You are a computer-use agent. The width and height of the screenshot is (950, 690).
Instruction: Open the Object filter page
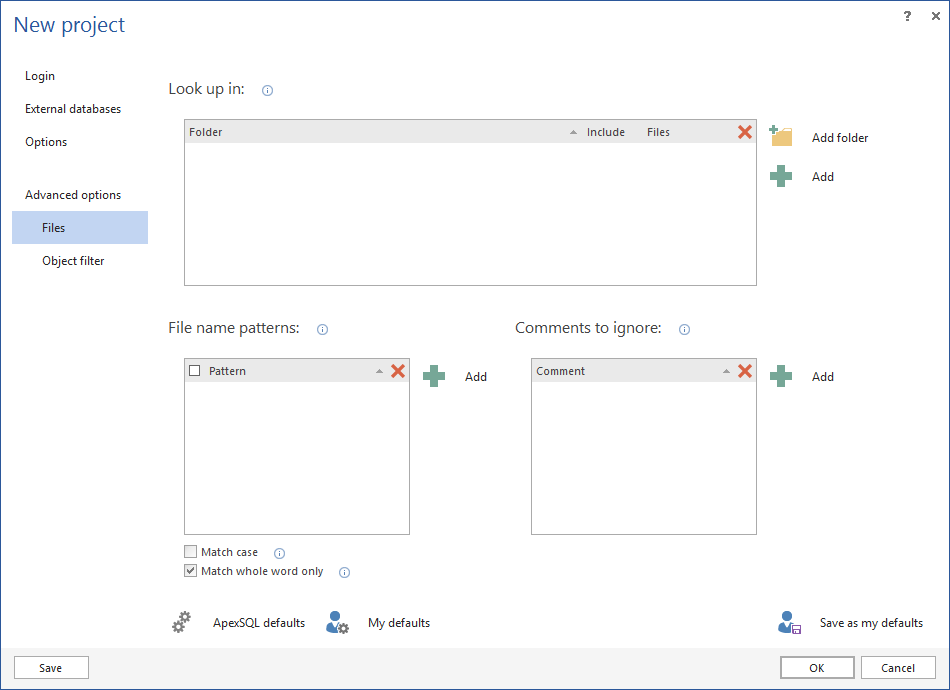[73, 261]
